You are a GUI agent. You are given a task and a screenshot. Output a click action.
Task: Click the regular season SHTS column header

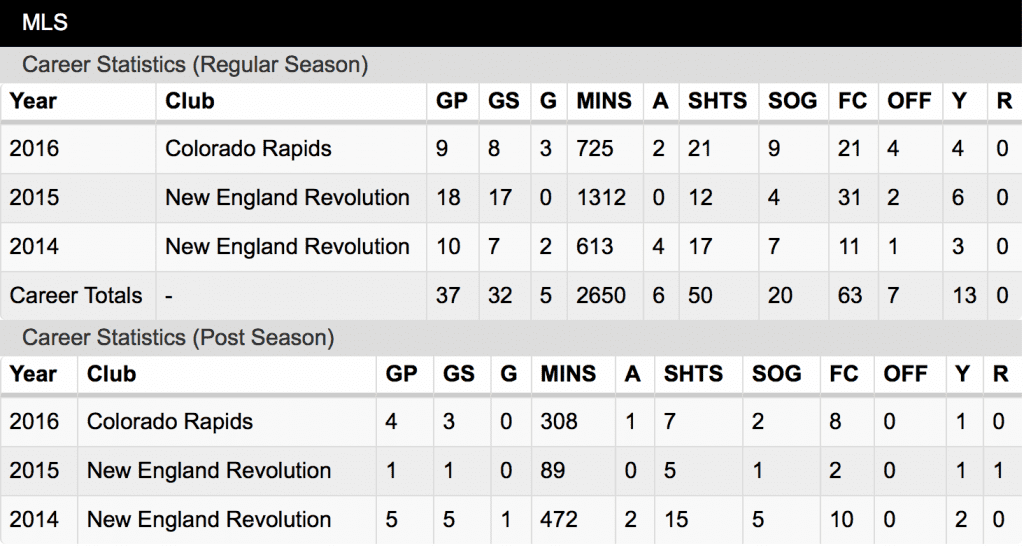(x=717, y=101)
